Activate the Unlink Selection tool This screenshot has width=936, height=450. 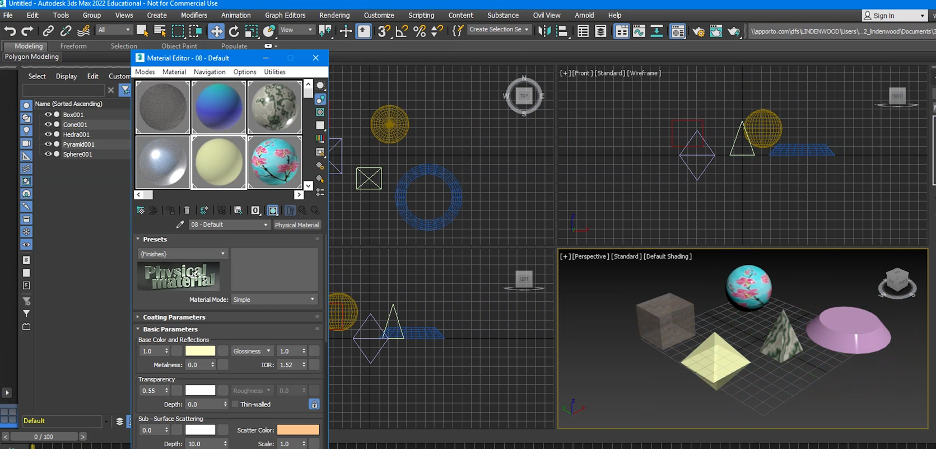tap(66, 30)
